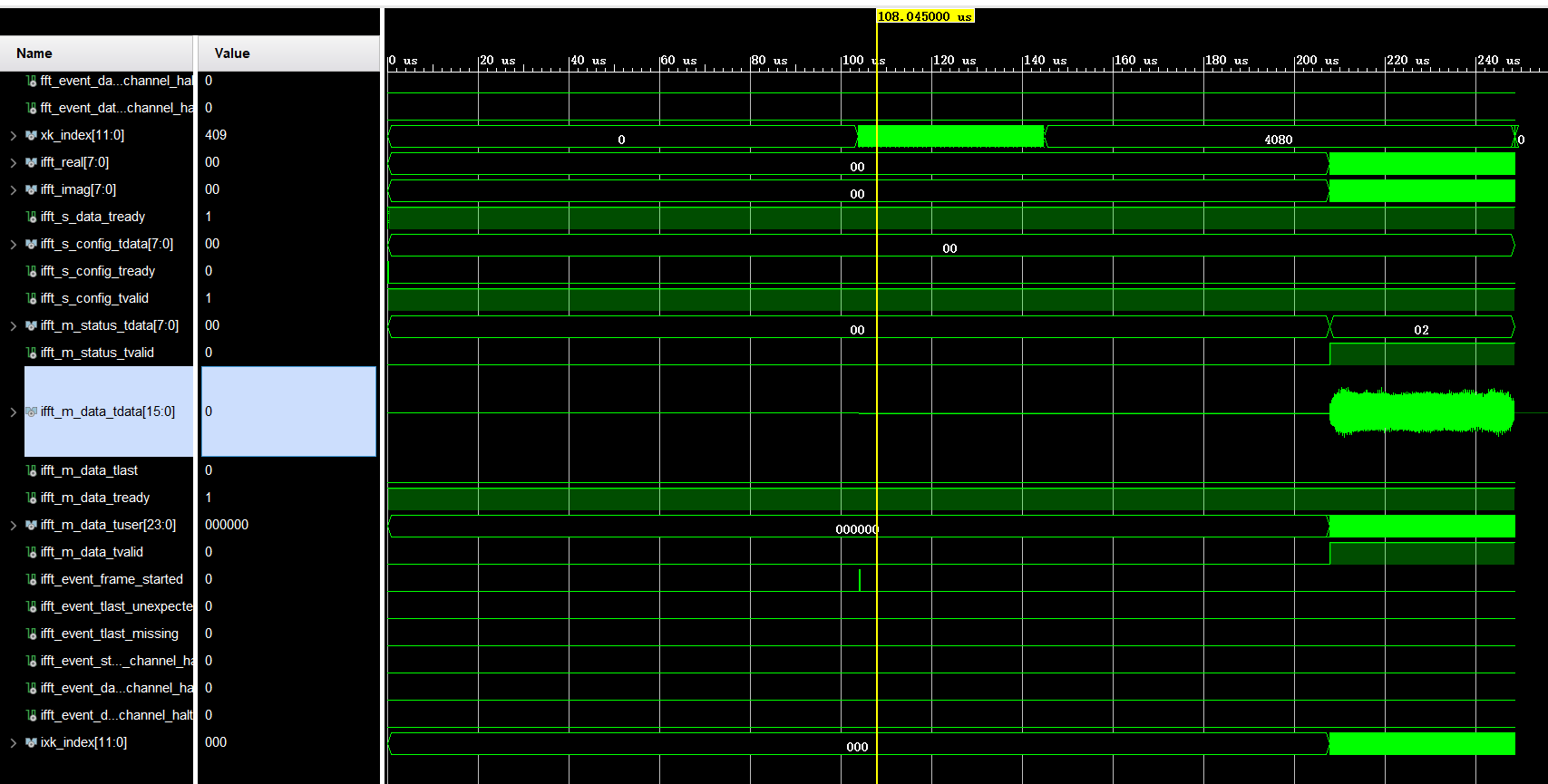Click the pulse in ifft_event_frame_started waveform
1548x784 pixels.
tap(860, 580)
